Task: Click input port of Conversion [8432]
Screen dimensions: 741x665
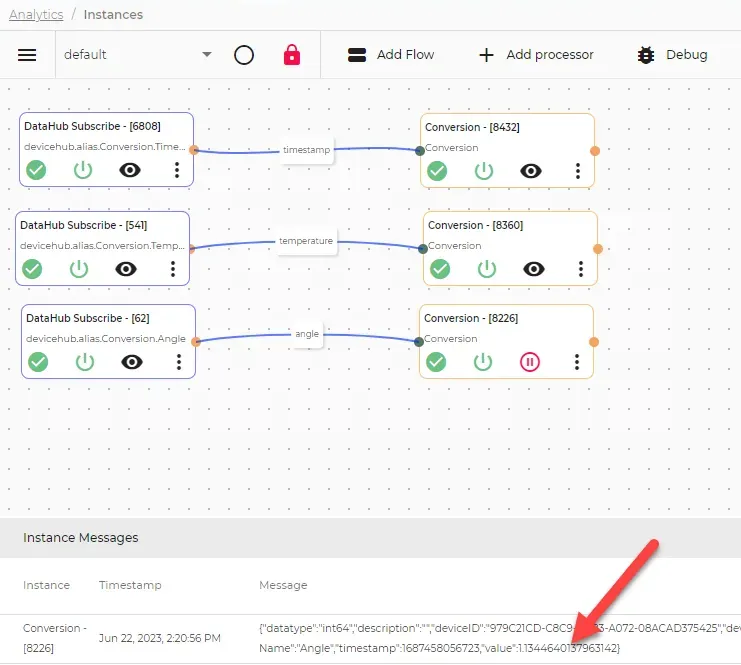Action: point(420,151)
